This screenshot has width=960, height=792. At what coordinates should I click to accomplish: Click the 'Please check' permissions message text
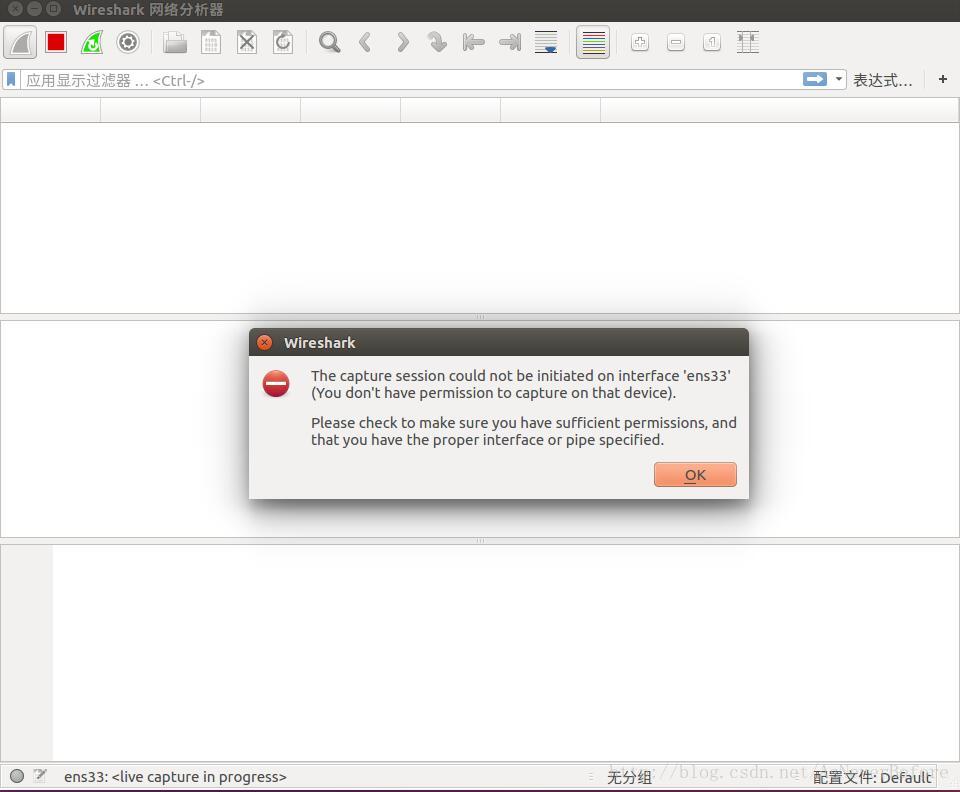pyautogui.click(x=523, y=431)
